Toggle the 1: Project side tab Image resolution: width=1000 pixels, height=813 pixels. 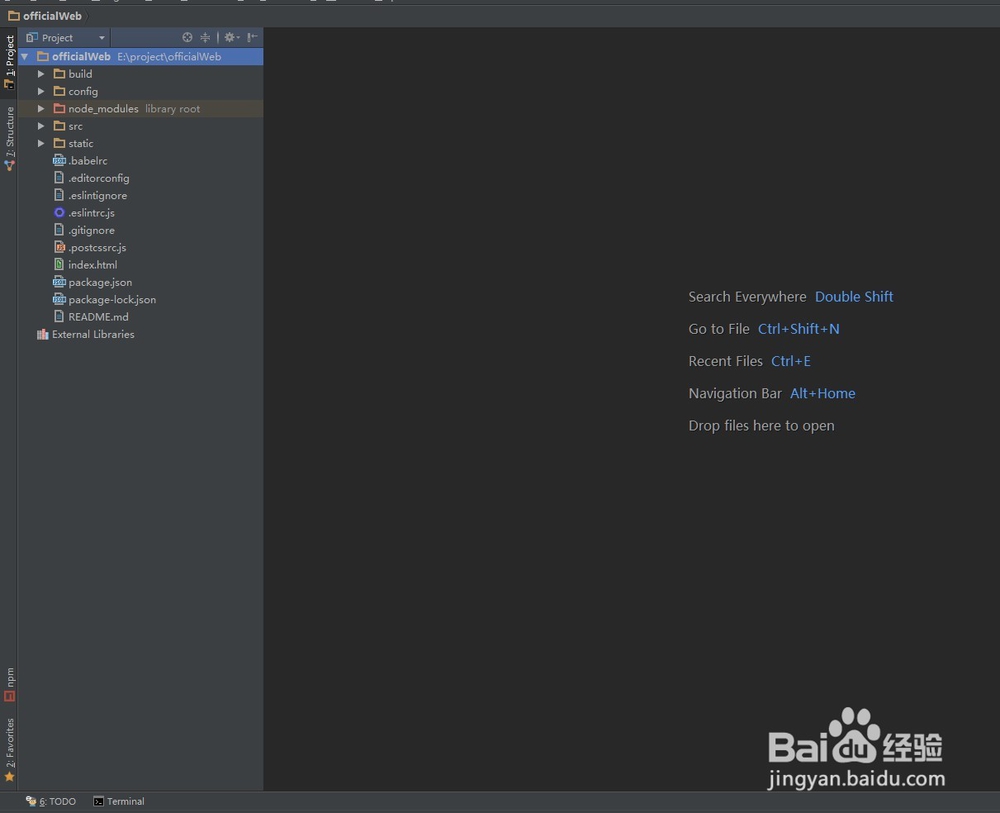tap(9, 62)
